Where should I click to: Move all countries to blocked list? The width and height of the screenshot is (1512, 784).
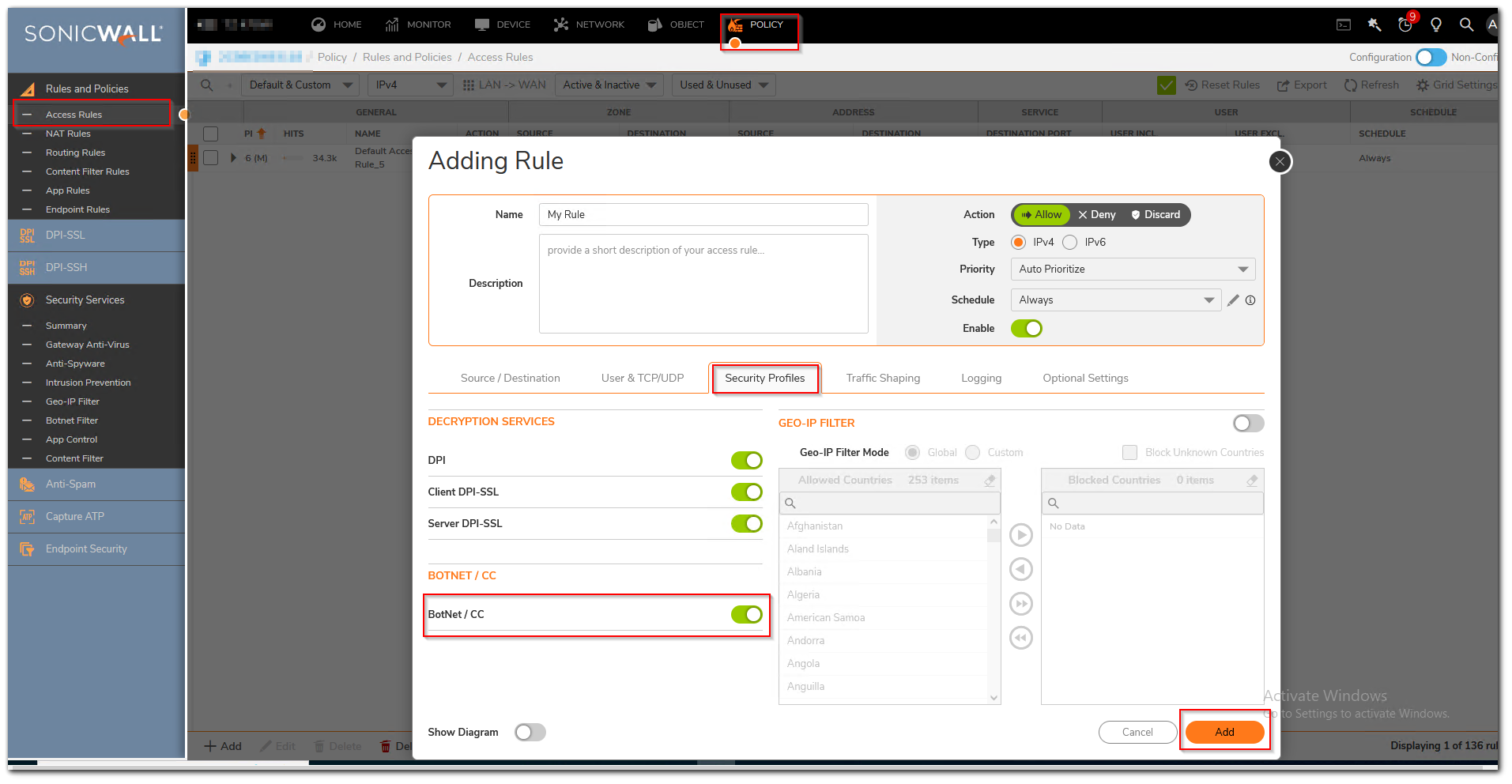click(1021, 605)
